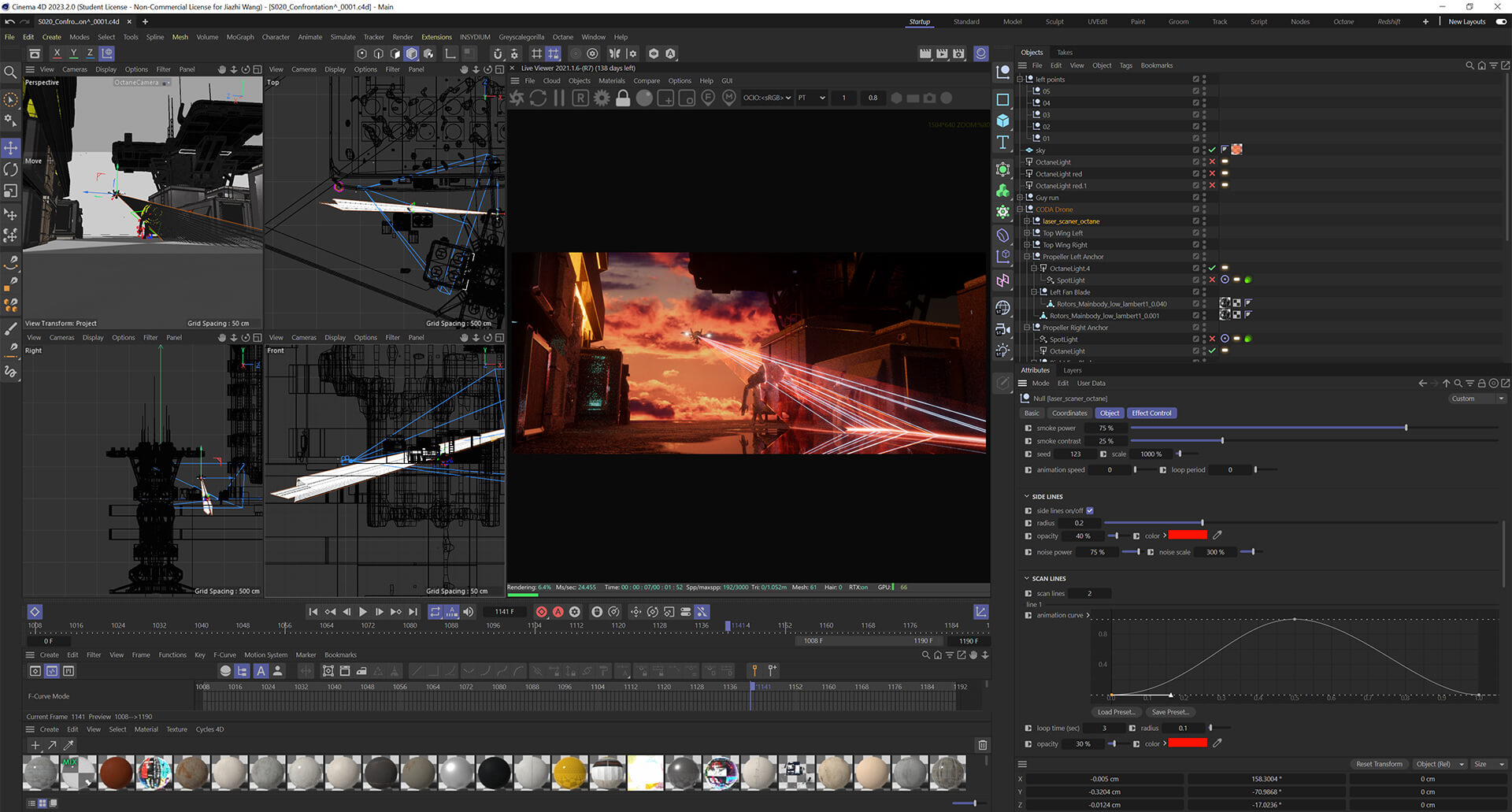Pause the Live Viewer render

[x=559, y=98]
